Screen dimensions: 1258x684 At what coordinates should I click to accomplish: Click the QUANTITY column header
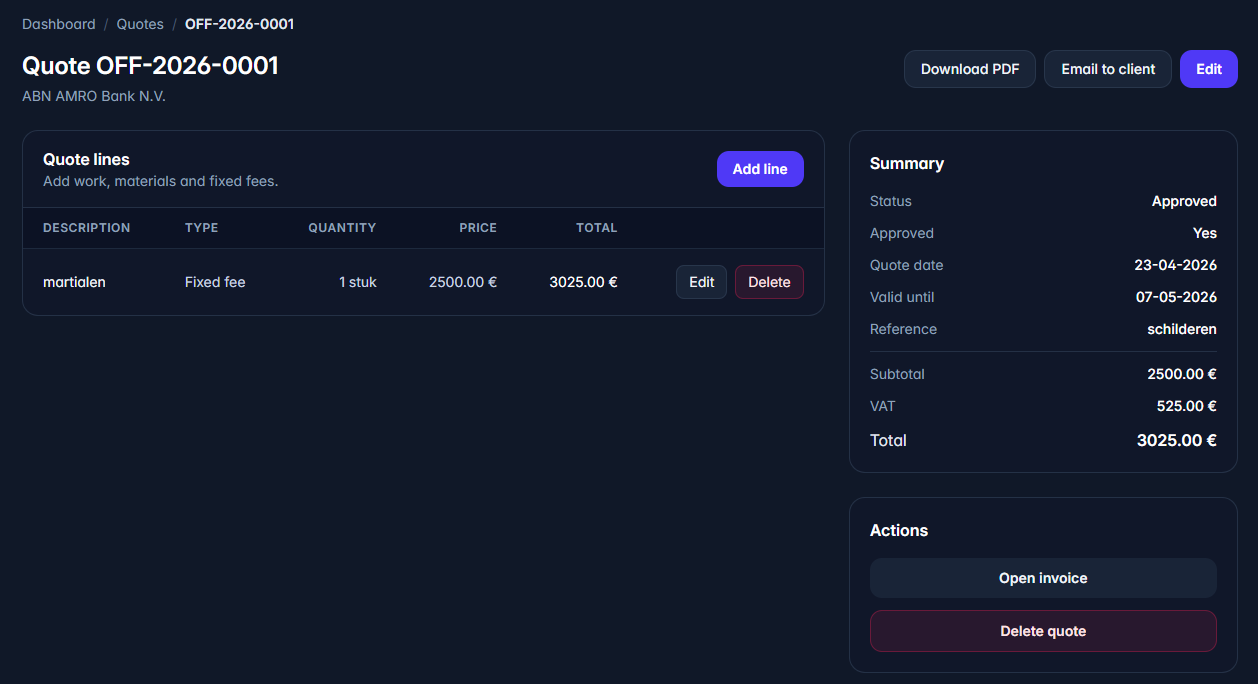click(342, 228)
